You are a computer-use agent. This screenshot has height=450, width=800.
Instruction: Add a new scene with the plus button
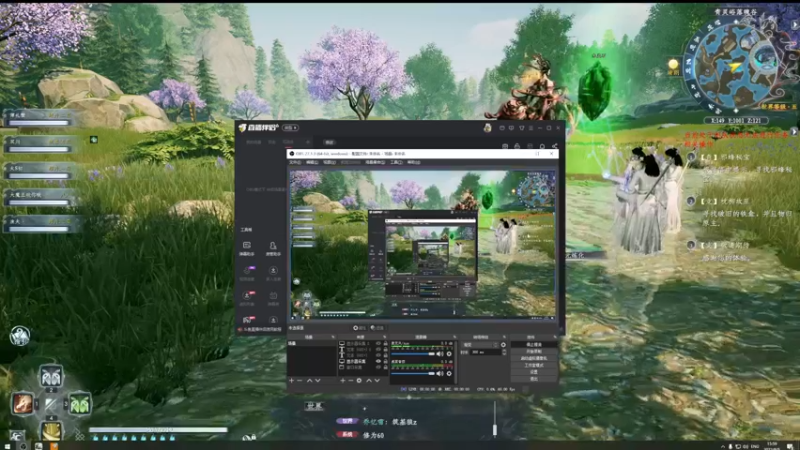pyautogui.click(x=291, y=381)
